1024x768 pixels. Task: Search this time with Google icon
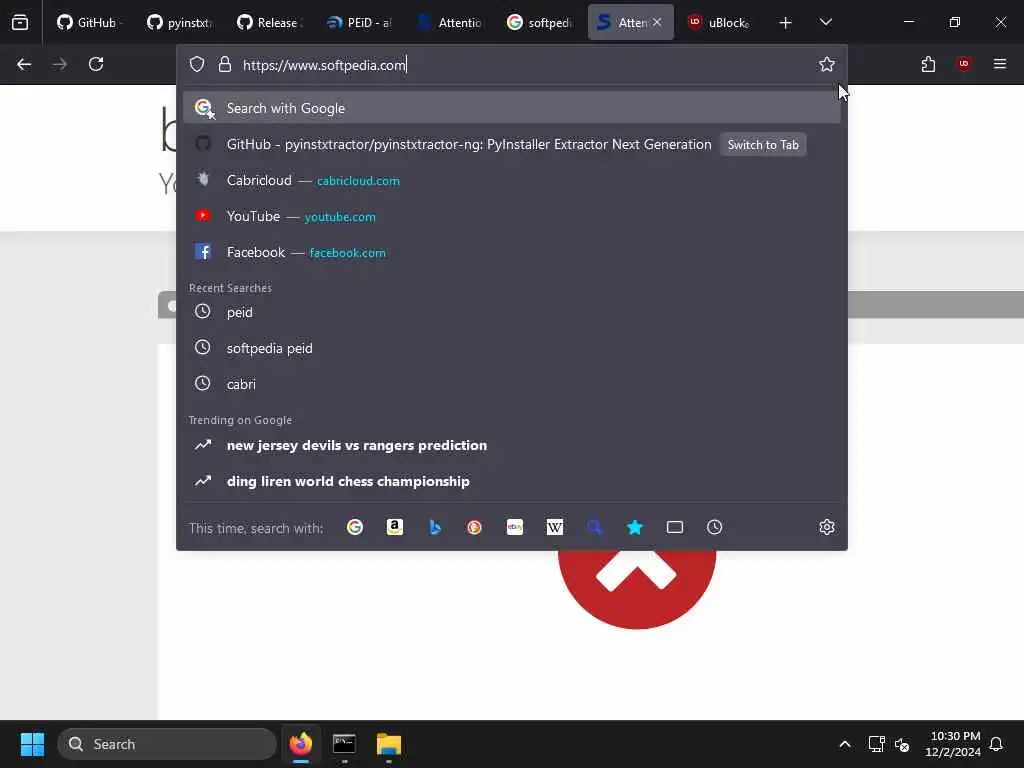coord(355,527)
